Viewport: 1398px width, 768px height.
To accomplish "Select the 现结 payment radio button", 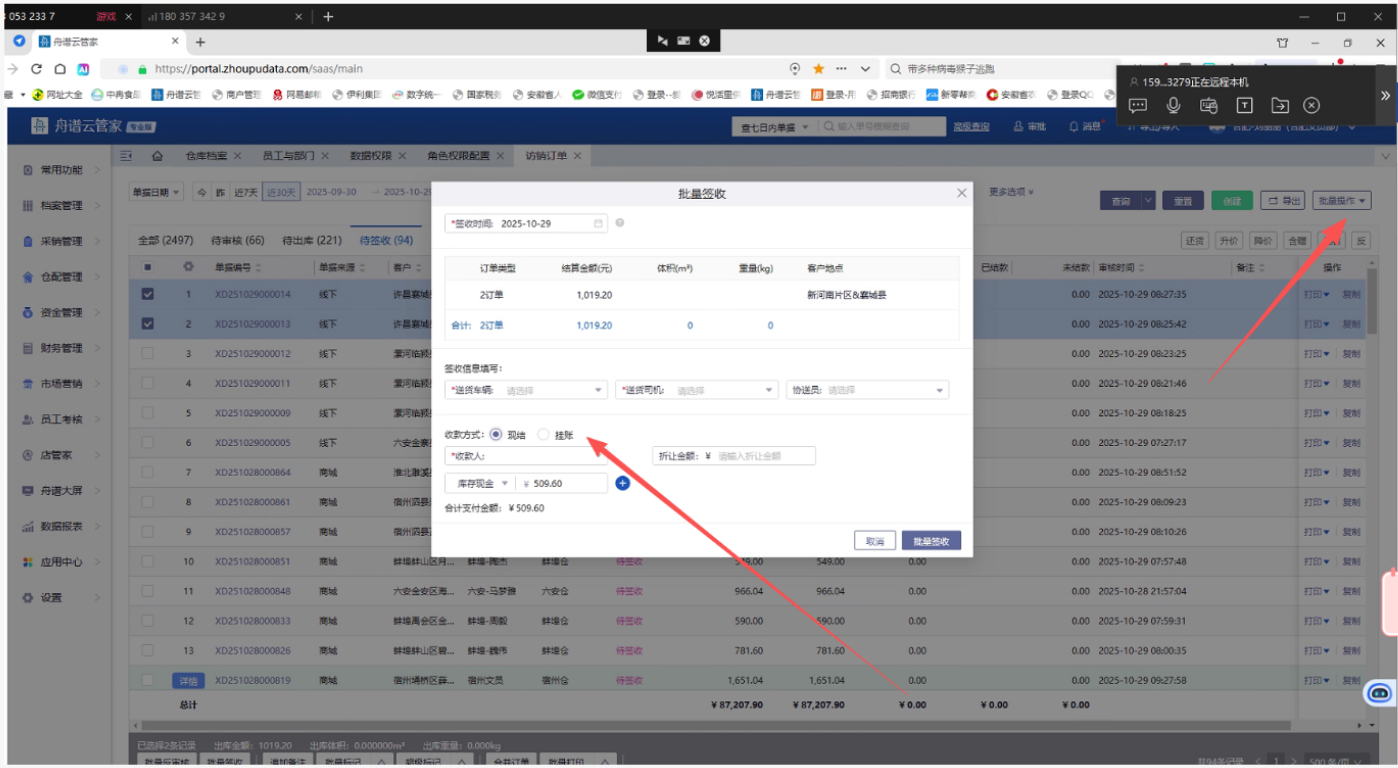I will point(496,435).
